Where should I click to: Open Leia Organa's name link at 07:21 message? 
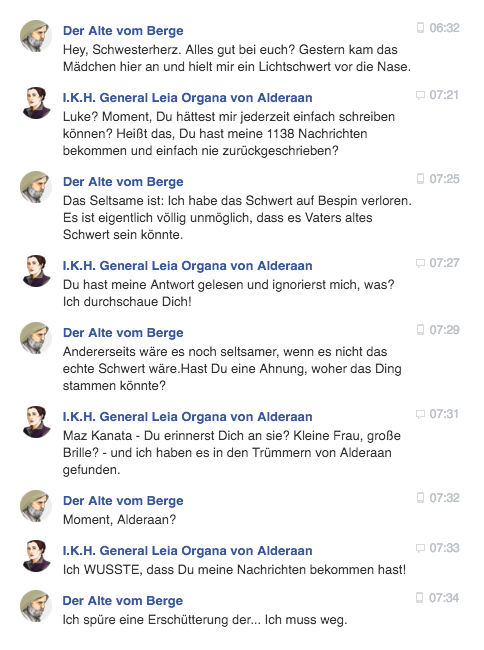pyautogui.click(x=187, y=98)
